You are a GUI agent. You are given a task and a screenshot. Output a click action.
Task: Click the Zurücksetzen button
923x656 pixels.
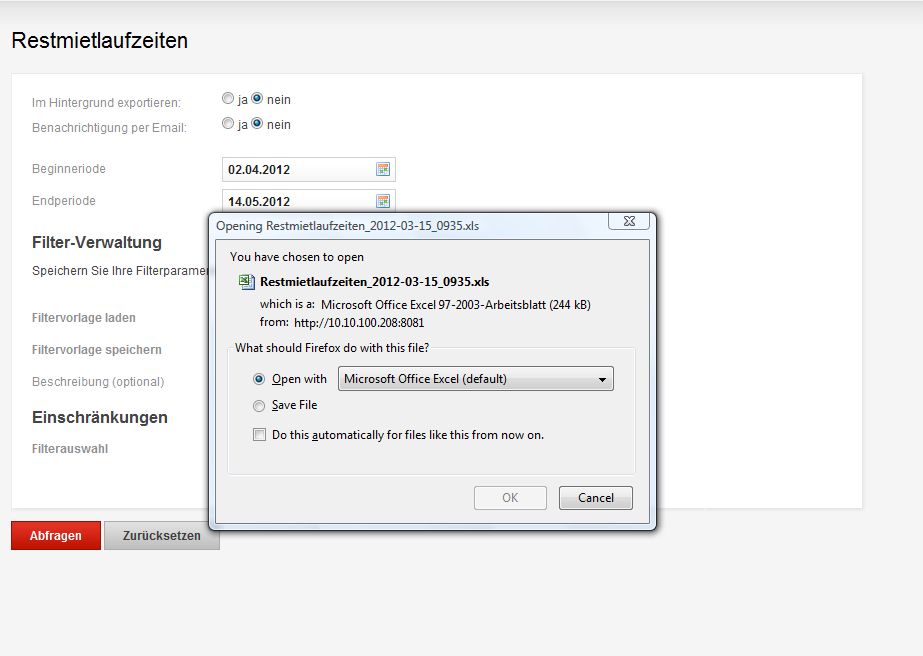[162, 535]
